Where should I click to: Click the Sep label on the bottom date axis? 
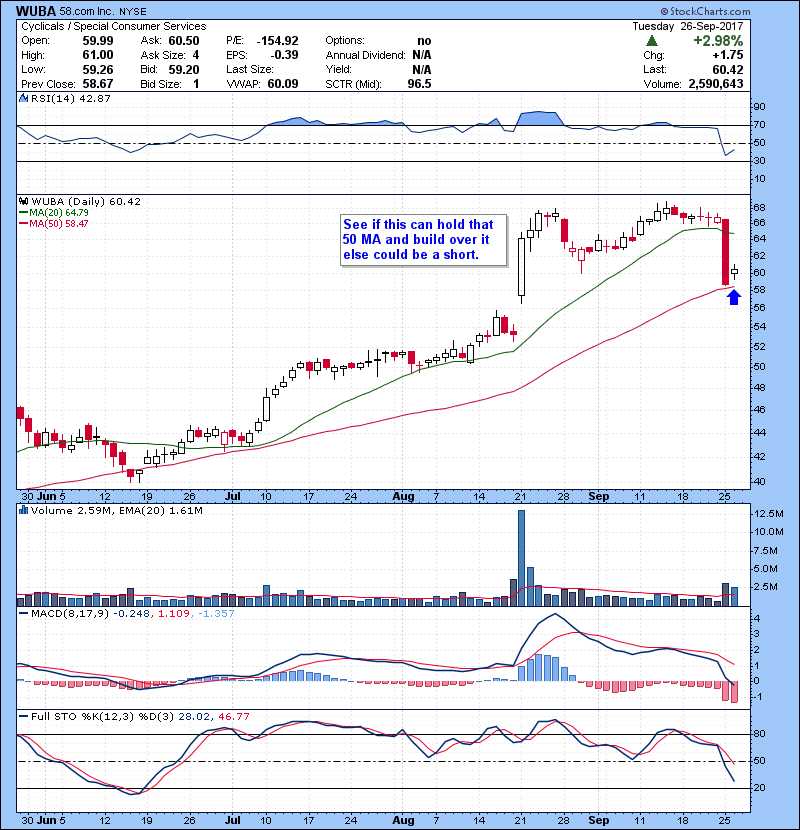pos(599,820)
